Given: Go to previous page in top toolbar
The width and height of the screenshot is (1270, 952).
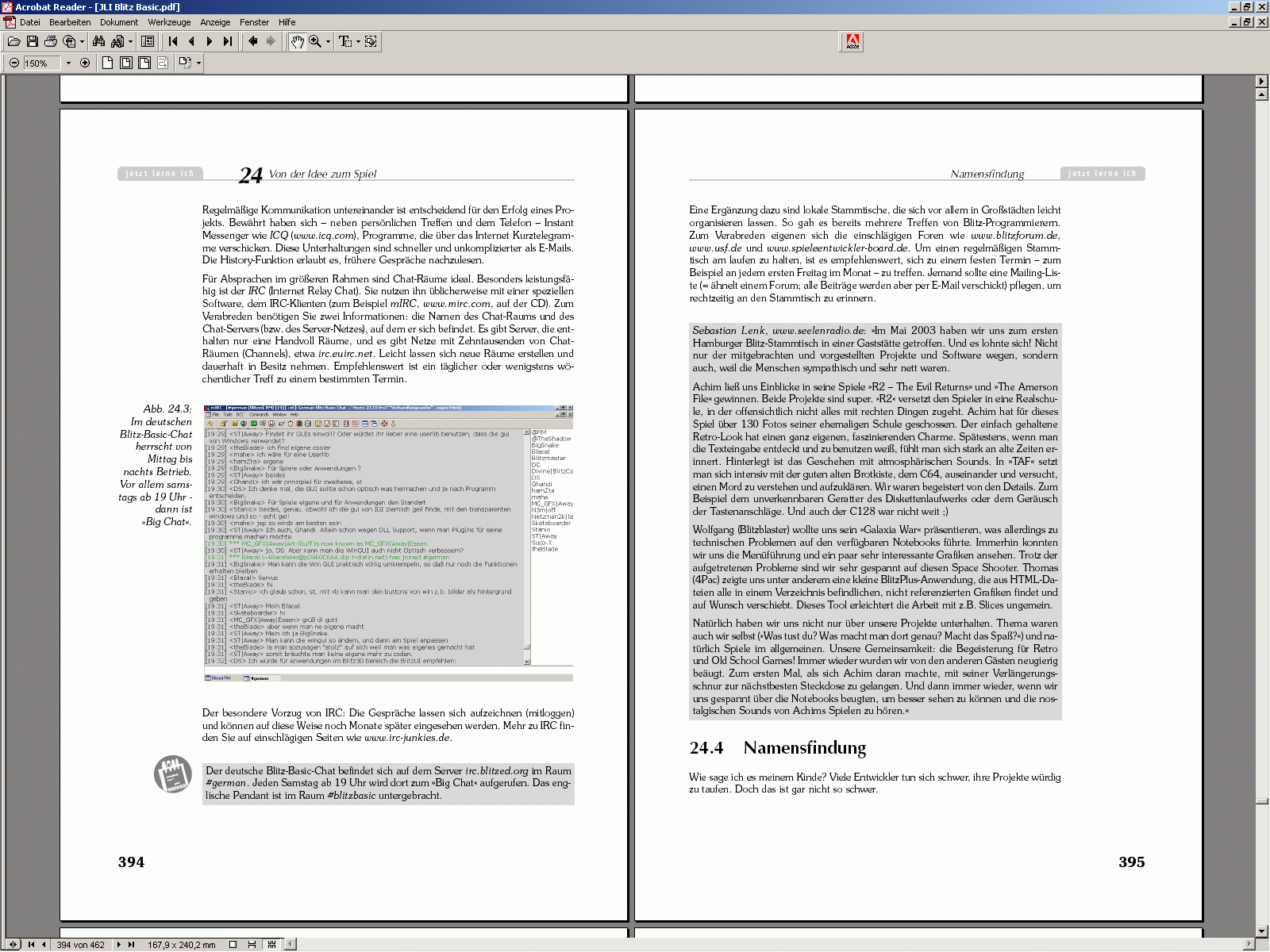Looking at the screenshot, I should (x=191, y=41).
